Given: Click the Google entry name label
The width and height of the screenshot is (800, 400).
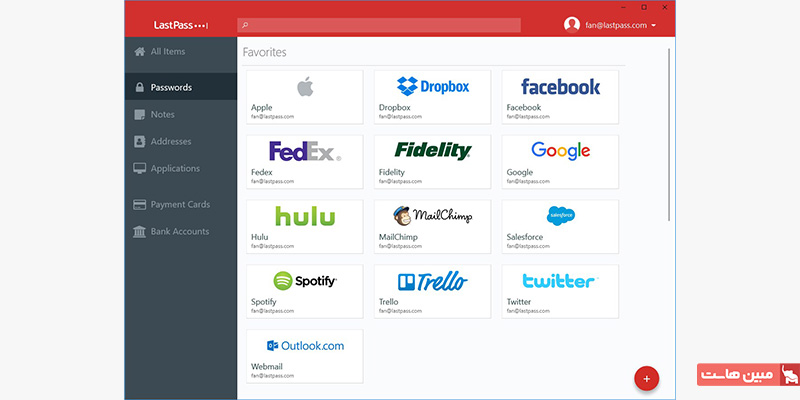Looking at the screenshot, I should 519,172.
